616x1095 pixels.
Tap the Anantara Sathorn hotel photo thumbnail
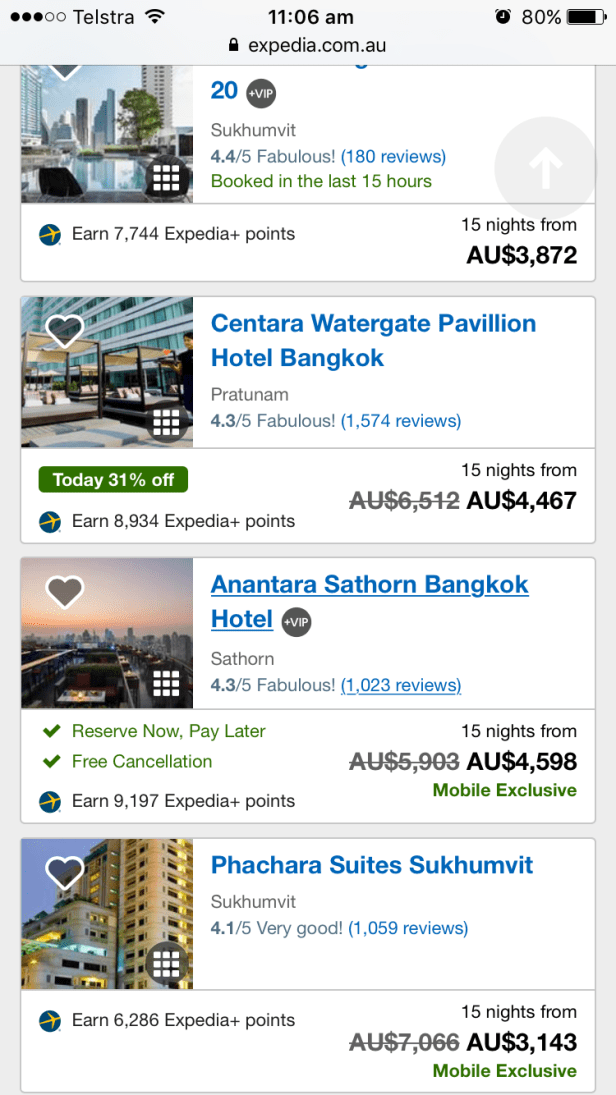click(x=107, y=633)
